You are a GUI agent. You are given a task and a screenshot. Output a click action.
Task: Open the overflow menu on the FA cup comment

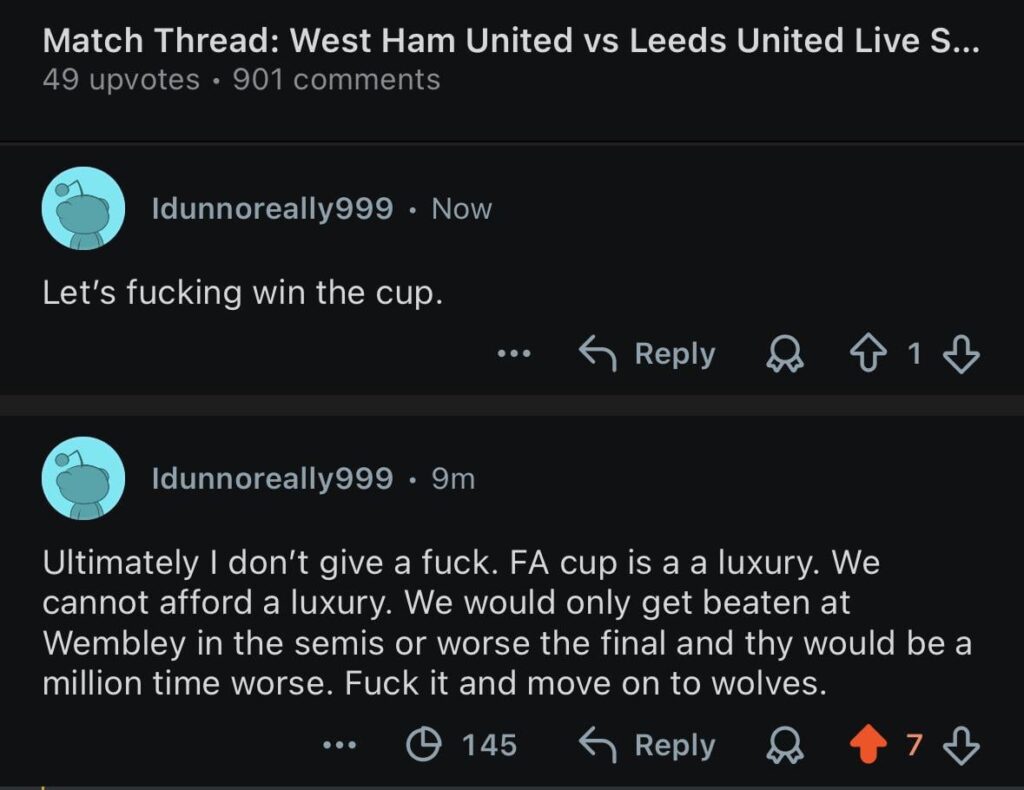[x=341, y=744]
